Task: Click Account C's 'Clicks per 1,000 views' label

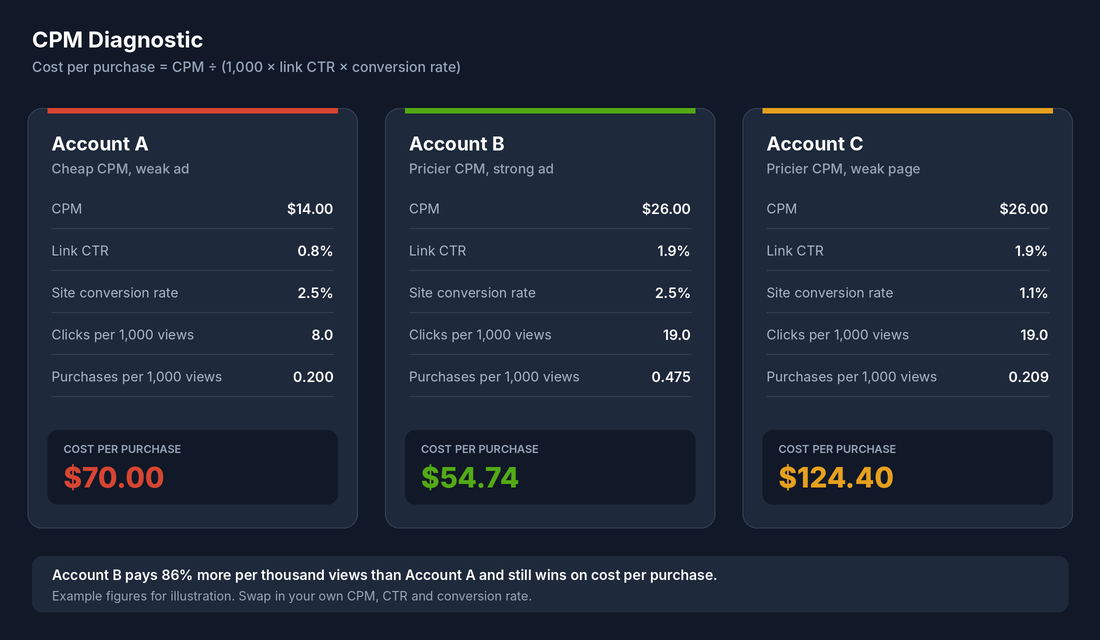Action: pos(838,335)
